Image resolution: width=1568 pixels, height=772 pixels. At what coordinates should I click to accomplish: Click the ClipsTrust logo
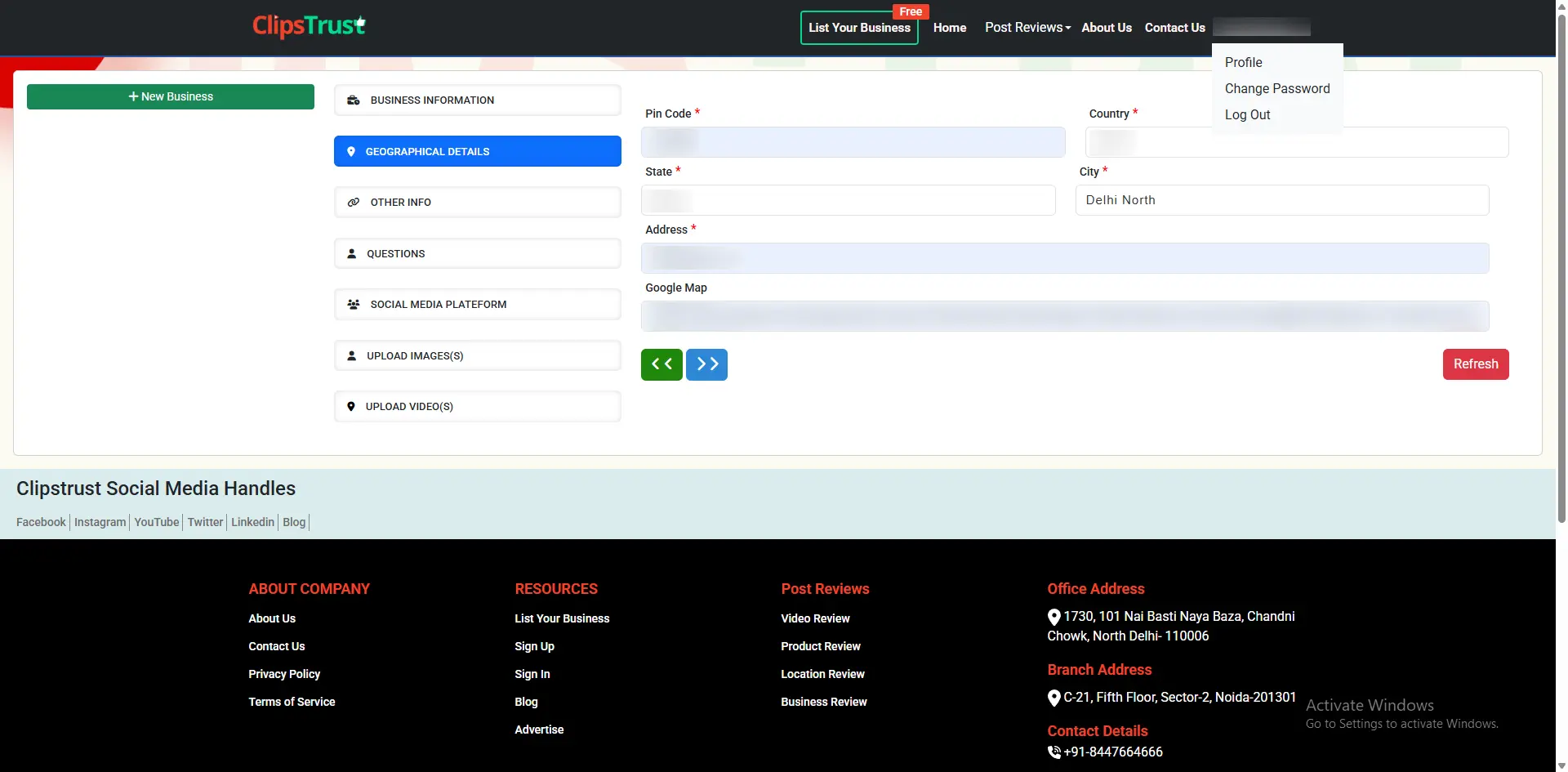309,26
